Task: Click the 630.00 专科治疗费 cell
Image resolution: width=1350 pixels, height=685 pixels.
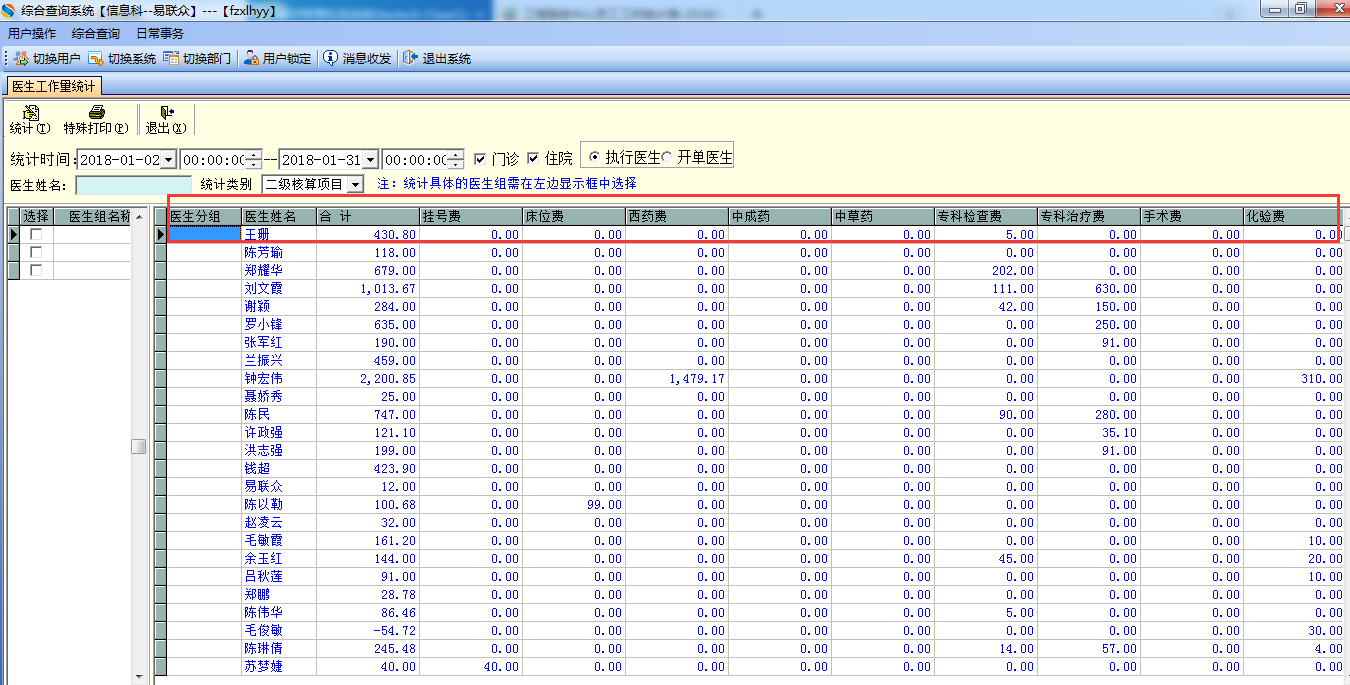Action: coord(1089,289)
